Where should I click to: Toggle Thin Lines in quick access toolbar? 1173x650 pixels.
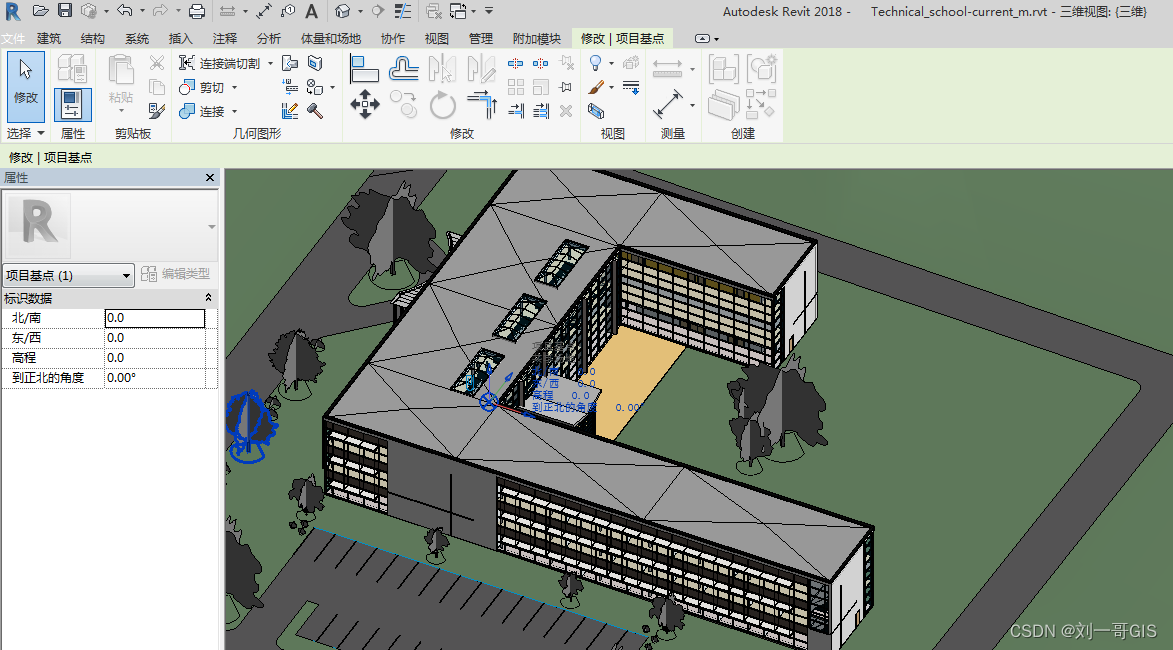[402, 10]
